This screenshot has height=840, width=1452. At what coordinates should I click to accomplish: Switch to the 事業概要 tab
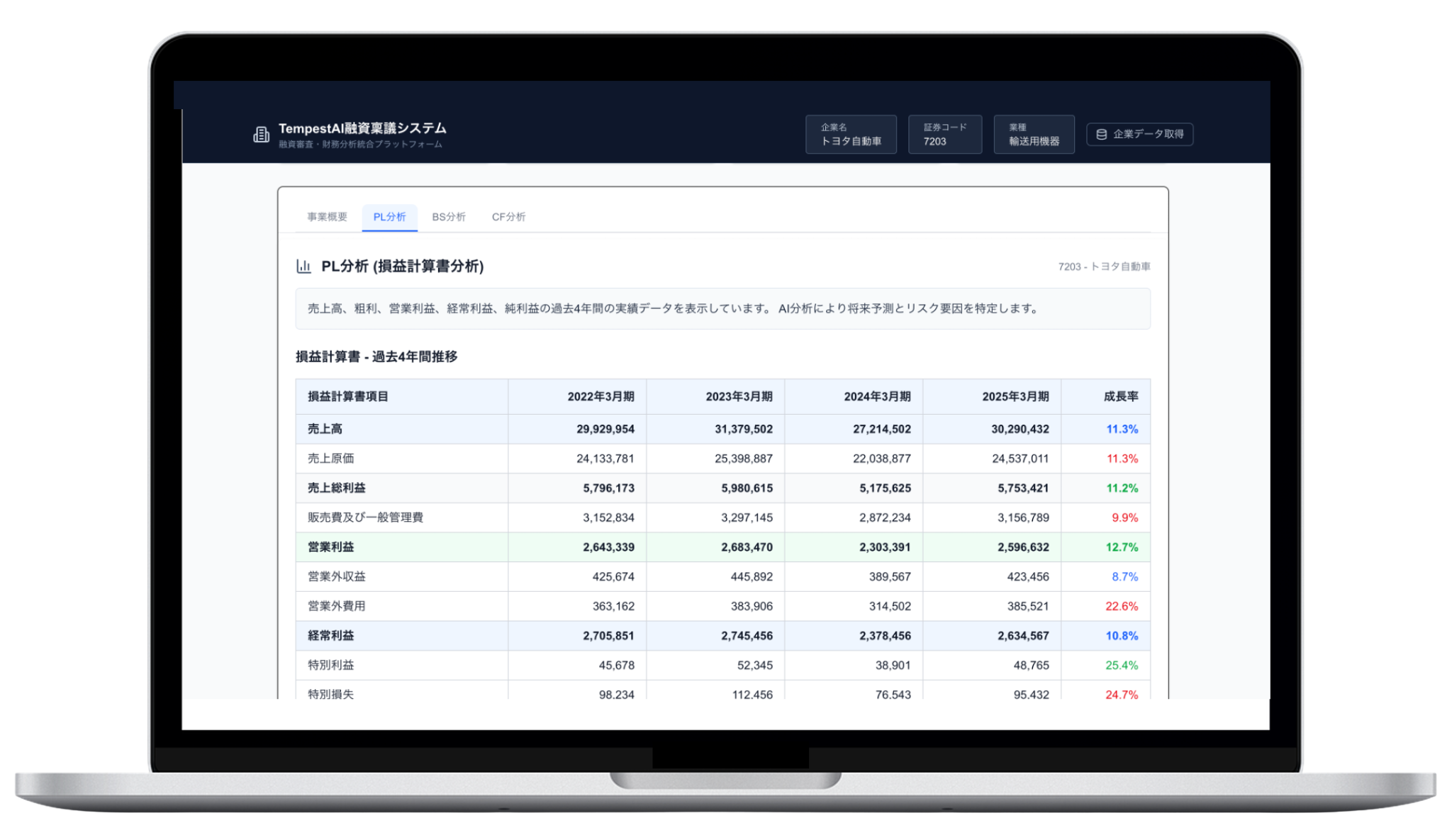(x=327, y=217)
